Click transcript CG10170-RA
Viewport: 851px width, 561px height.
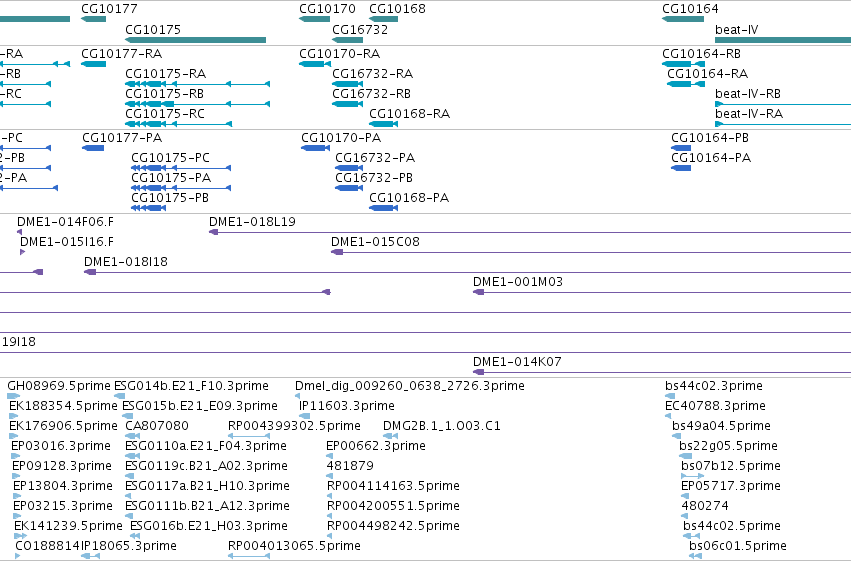pyautogui.click(x=315, y=64)
